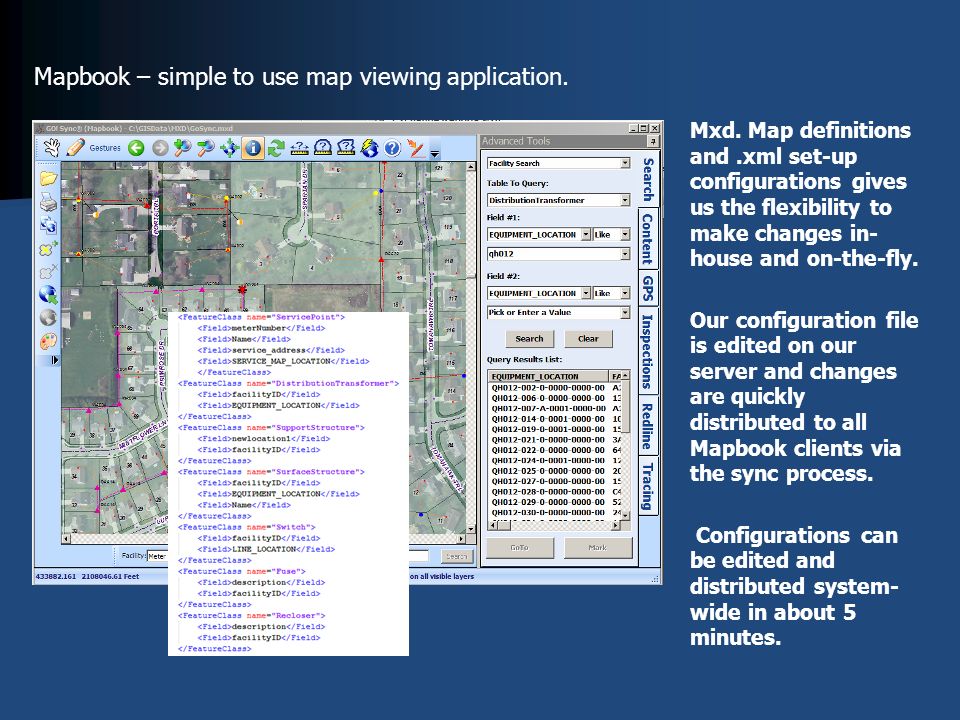Click the trapezoid-shaped ruler query icon
This screenshot has height=720, width=960.
tap(346, 148)
